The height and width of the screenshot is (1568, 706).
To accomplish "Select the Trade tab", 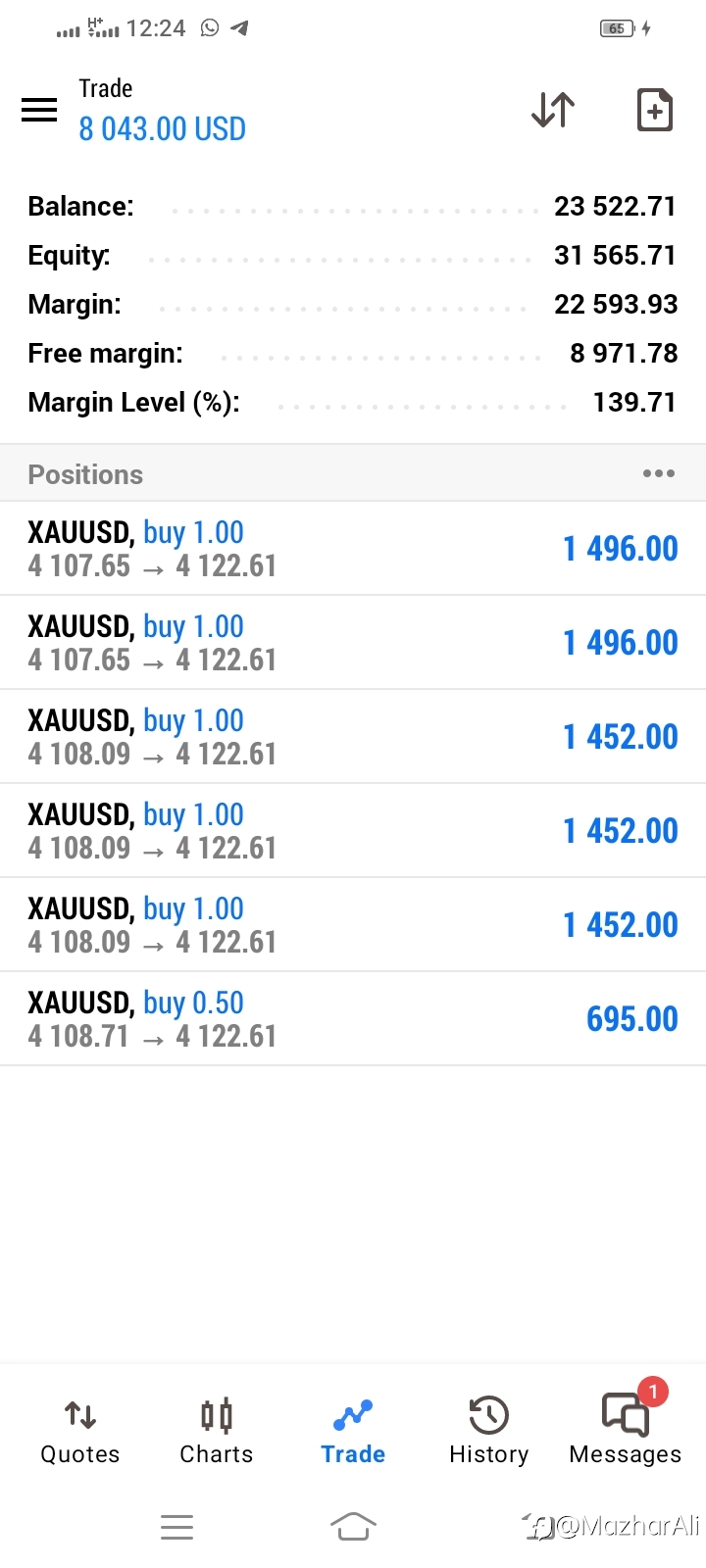I will point(353,1431).
